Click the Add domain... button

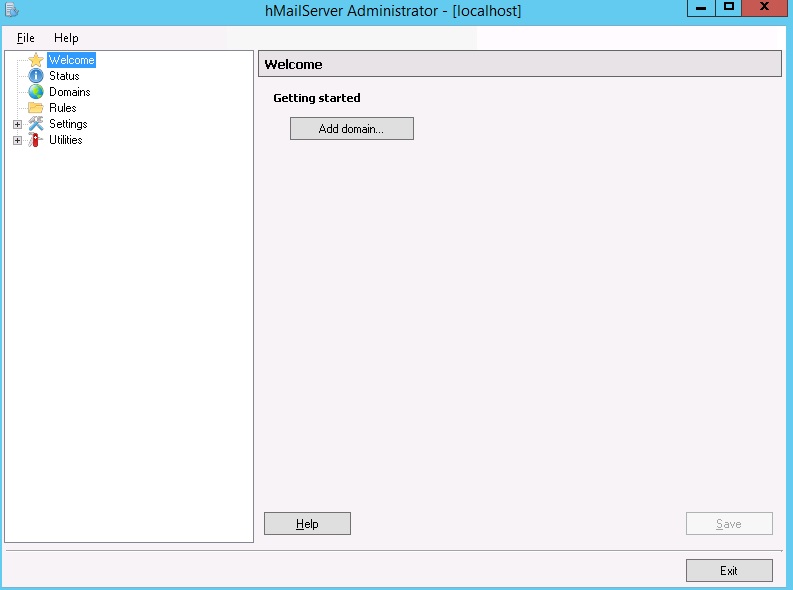coord(351,128)
